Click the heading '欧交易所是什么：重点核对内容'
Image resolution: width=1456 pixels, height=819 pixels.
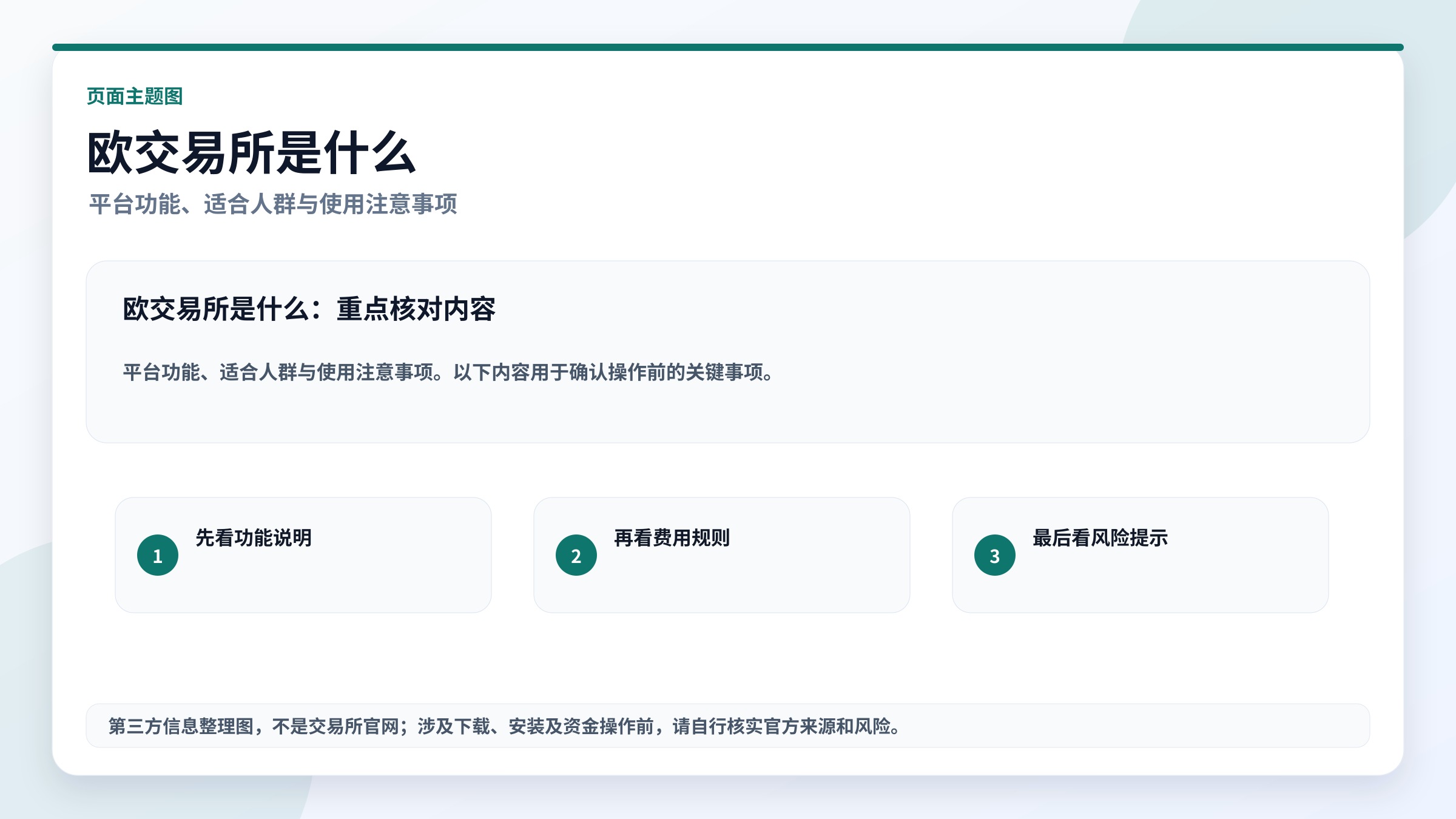(x=309, y=309)
